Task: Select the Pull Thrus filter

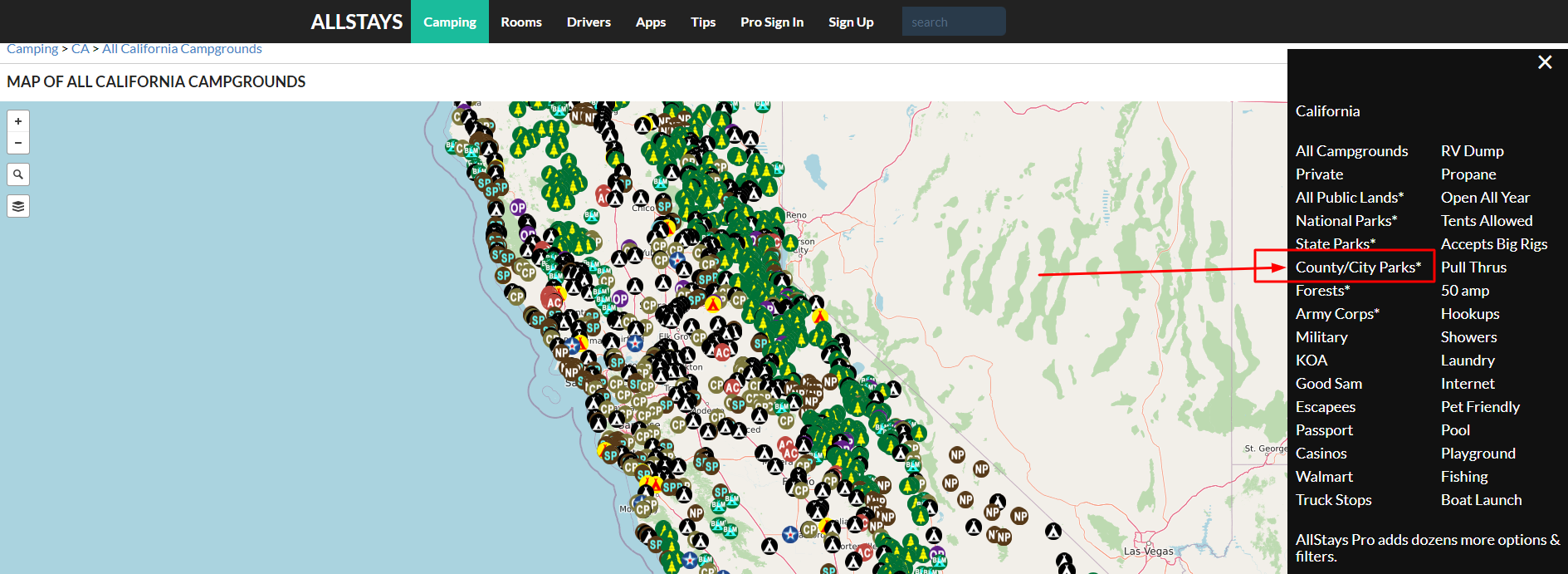Action: click(x=1473, y=267)
